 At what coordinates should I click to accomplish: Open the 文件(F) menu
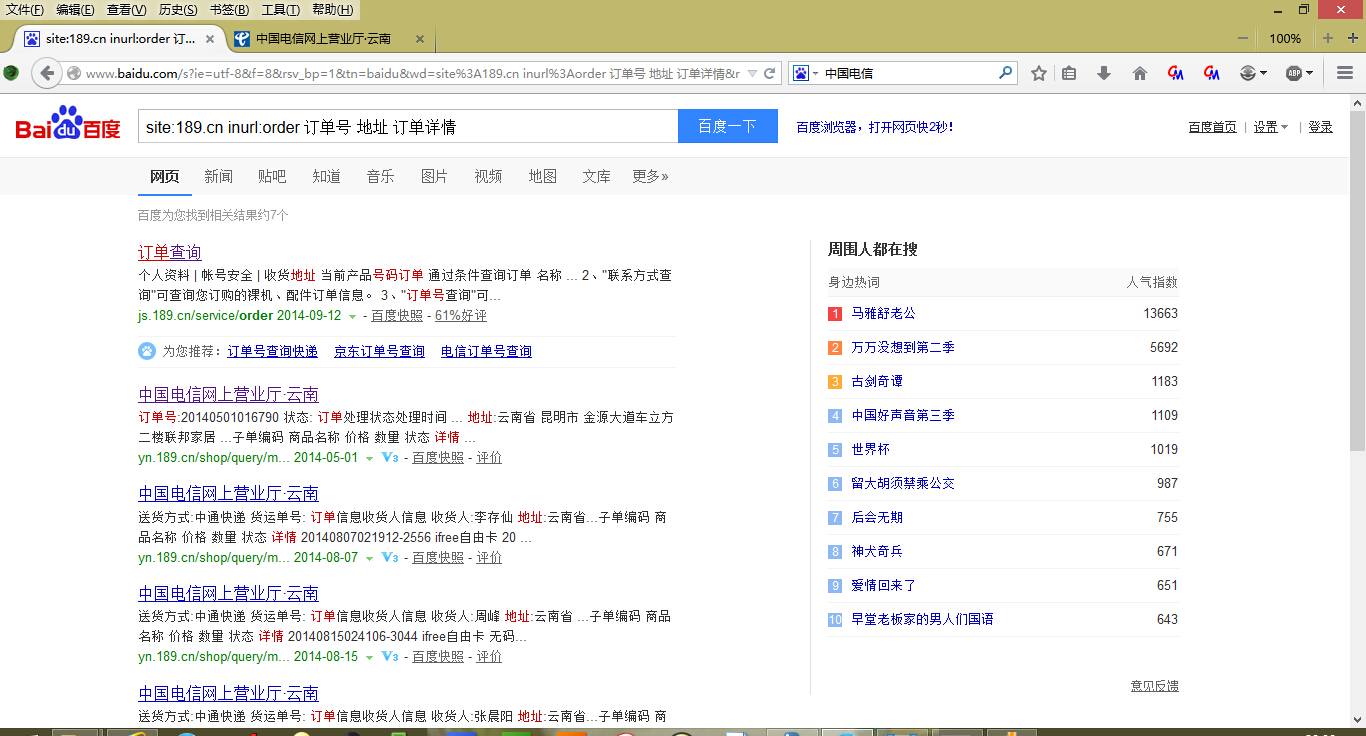click(x=25, y=10)
